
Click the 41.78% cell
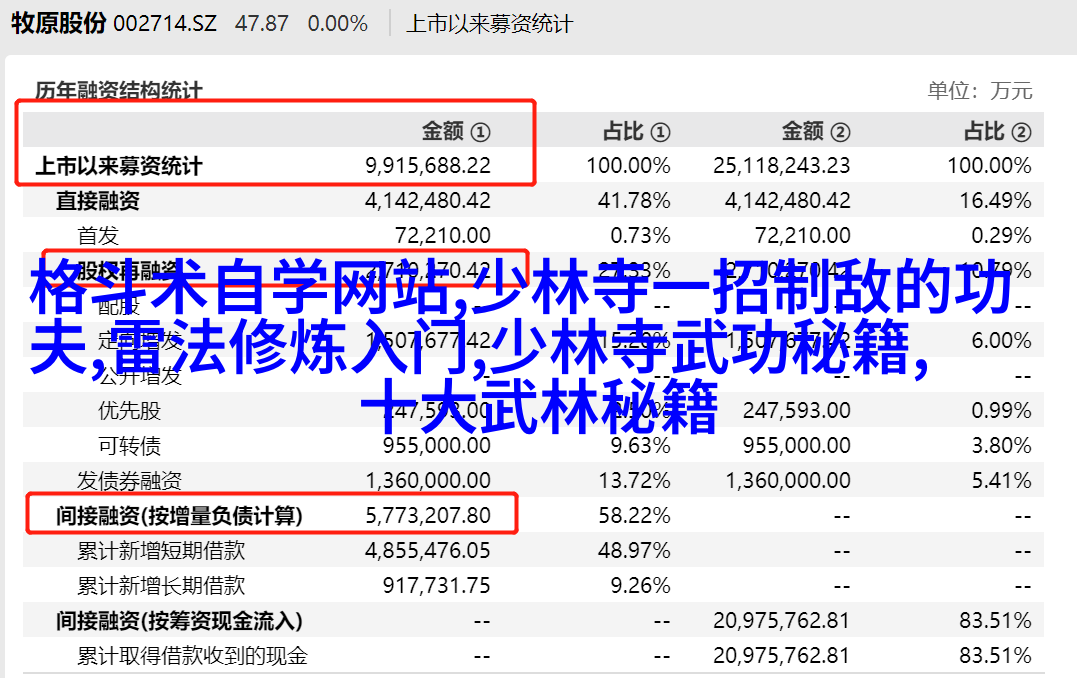(x=634, y=201)
